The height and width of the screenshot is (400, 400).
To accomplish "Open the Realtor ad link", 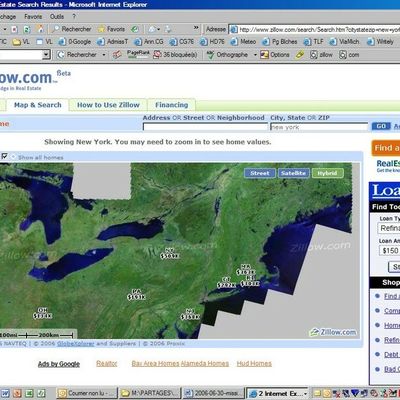I will click(x=107, y=364).
